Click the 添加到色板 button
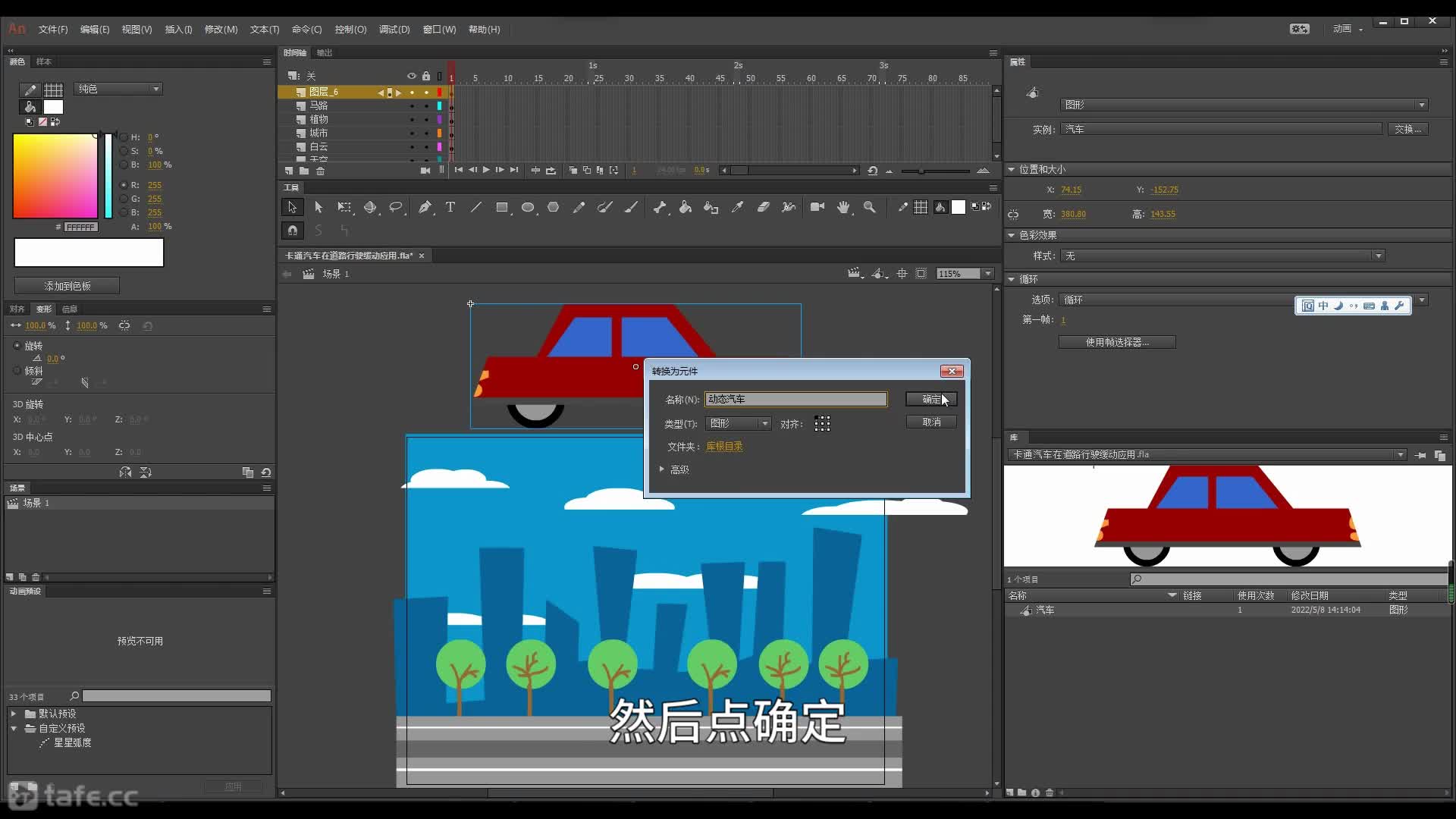 coord(67,286)
